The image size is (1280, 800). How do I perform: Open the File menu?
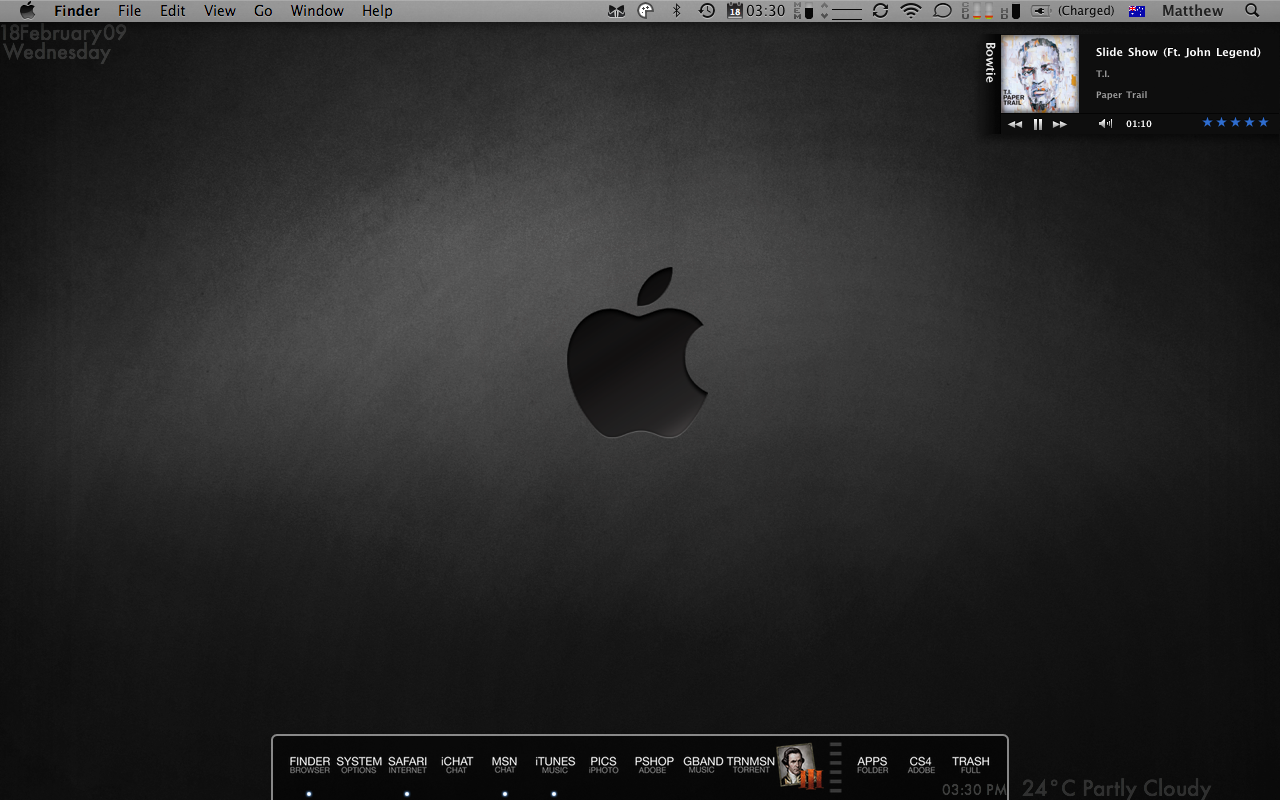point(129,11)
